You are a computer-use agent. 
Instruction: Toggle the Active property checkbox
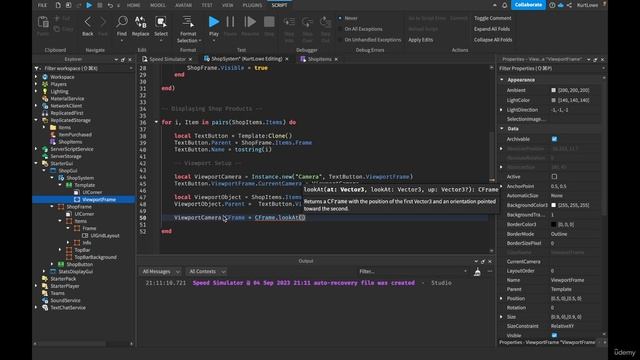[554, 177]
